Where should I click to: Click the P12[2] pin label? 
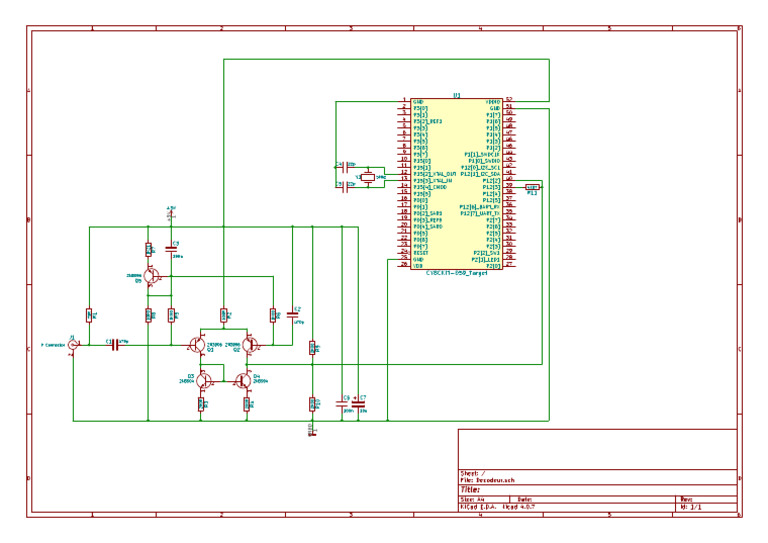click(x=491, y=181)
